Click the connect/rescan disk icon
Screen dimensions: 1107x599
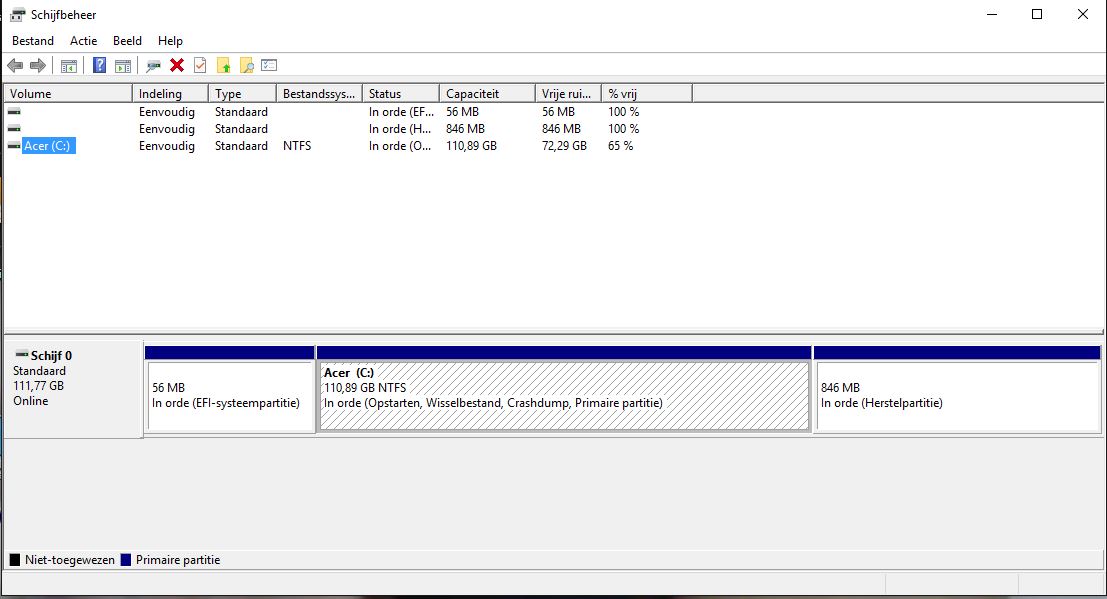(x=153, y=66)
